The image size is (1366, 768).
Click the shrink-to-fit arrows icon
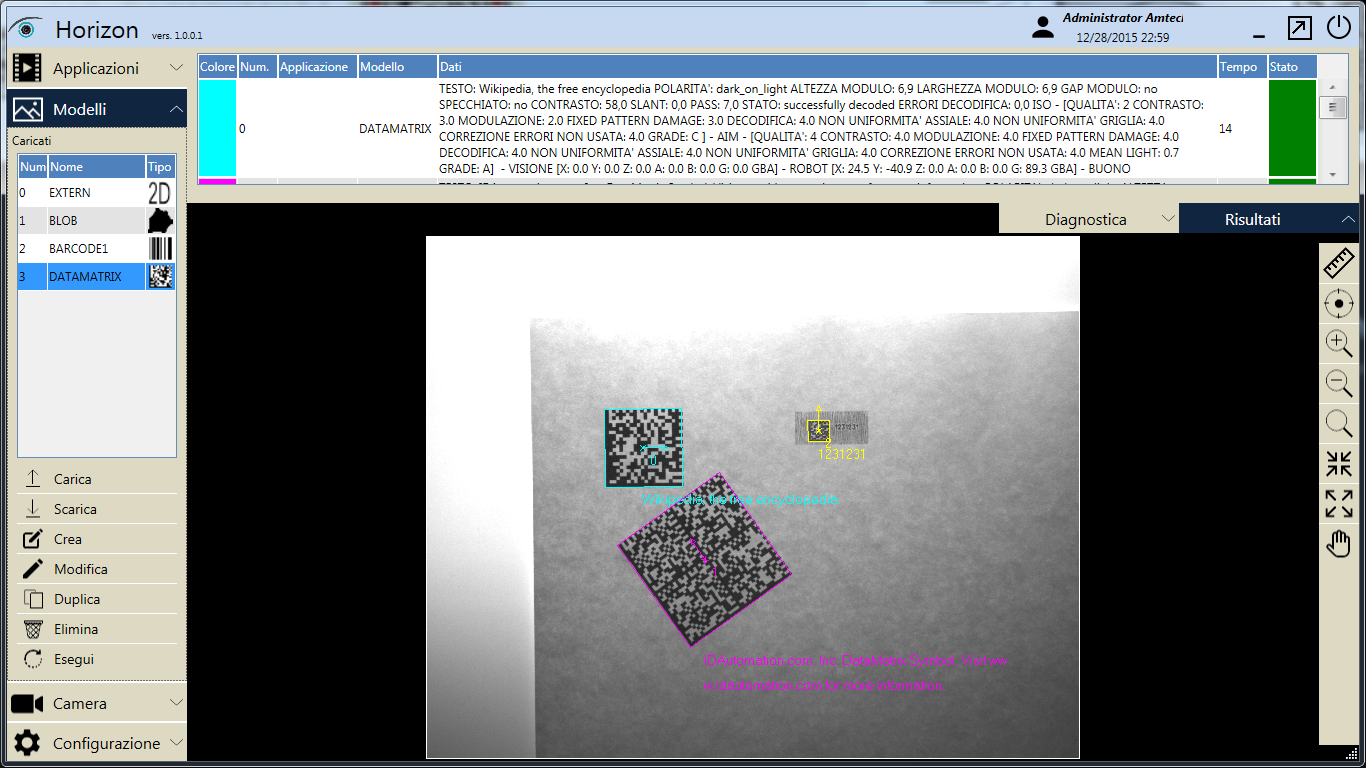pyautogui.click(x=1339, y=464)
